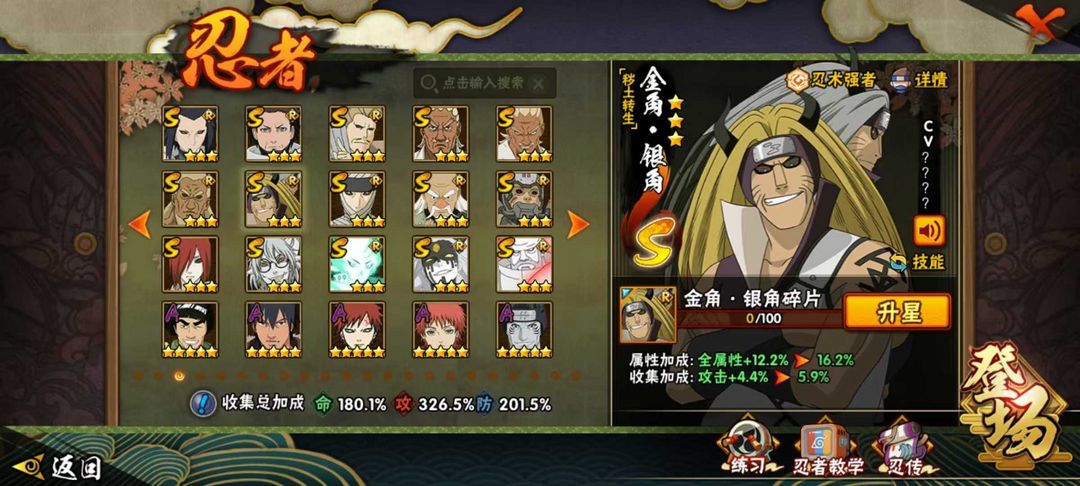The width and height of the screenshot is (1080, 486).
Task: Click the ninja search input field
Action: pos(484,83)
